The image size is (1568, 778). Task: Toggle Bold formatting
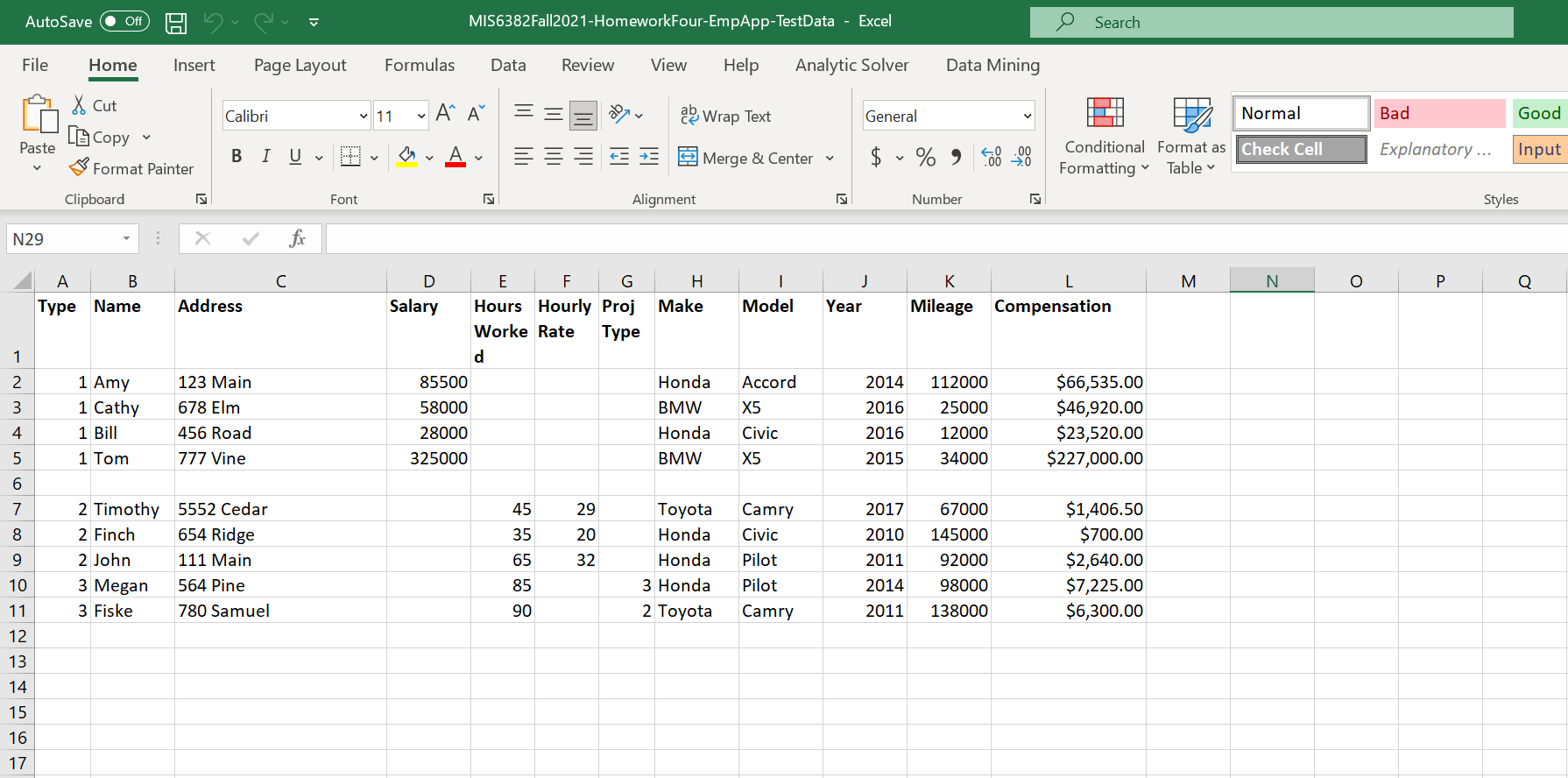click(x=236, y=157)
